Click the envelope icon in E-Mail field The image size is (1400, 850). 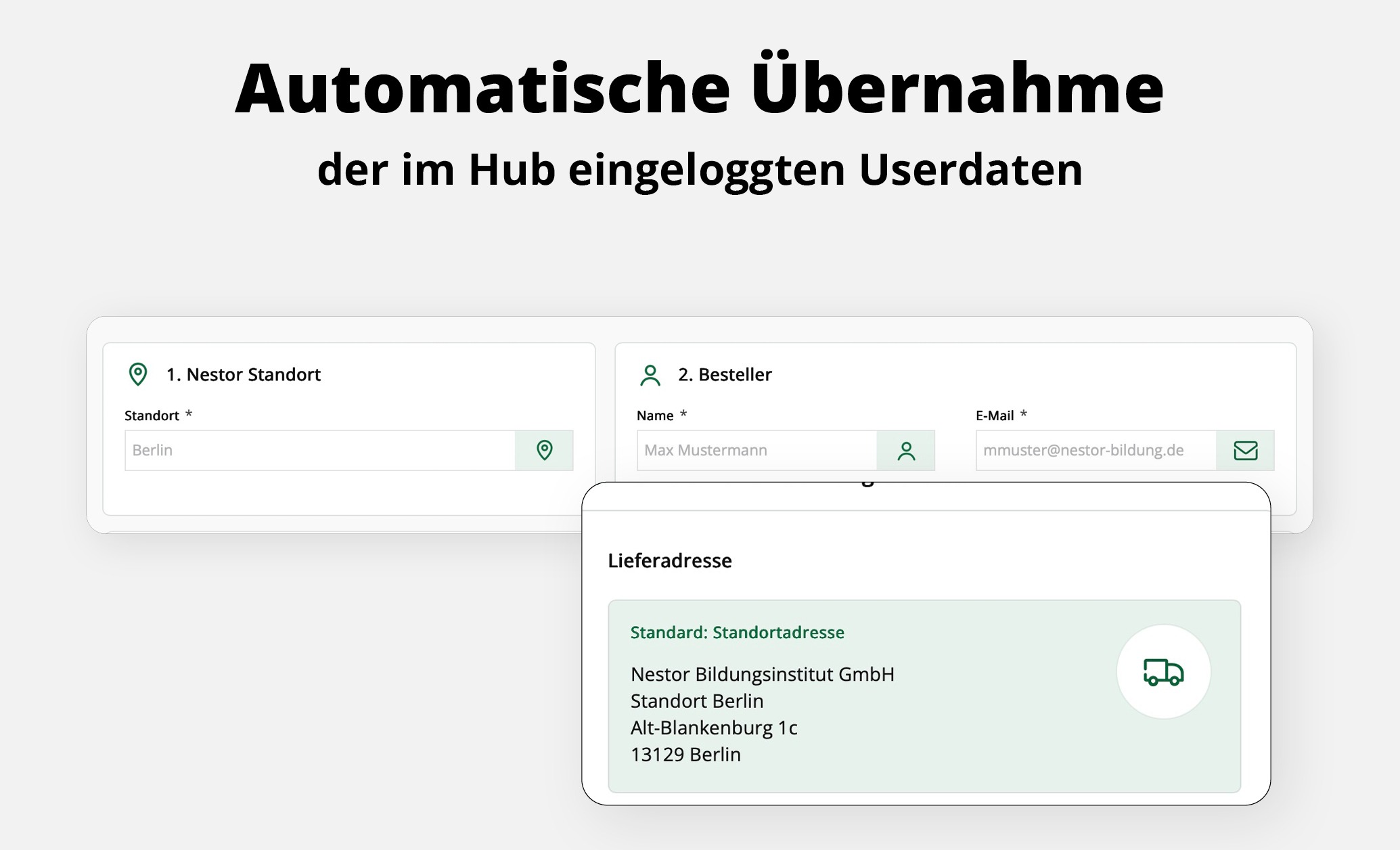(1245, 451)
